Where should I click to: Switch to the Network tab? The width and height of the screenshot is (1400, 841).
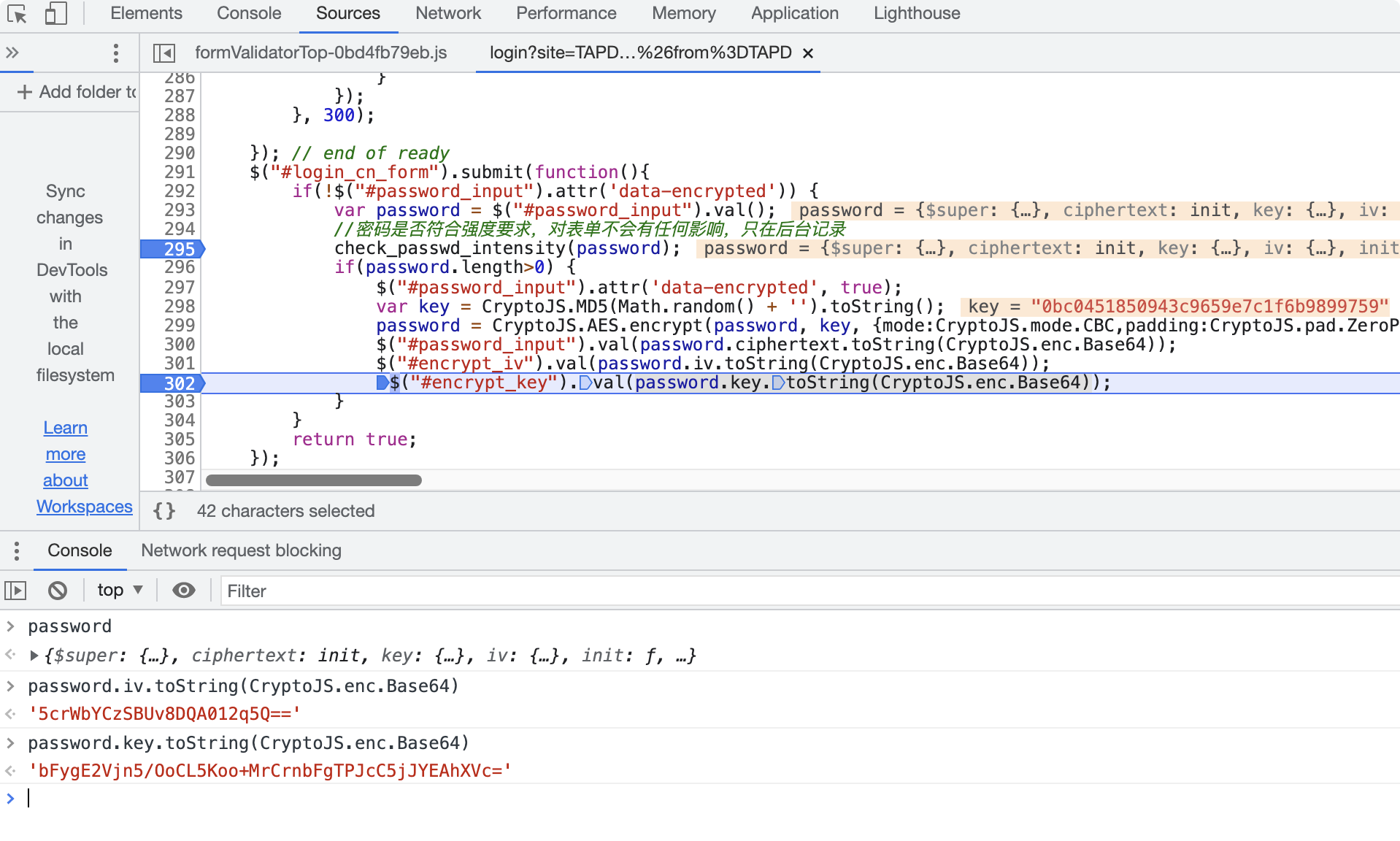[447, 14]
